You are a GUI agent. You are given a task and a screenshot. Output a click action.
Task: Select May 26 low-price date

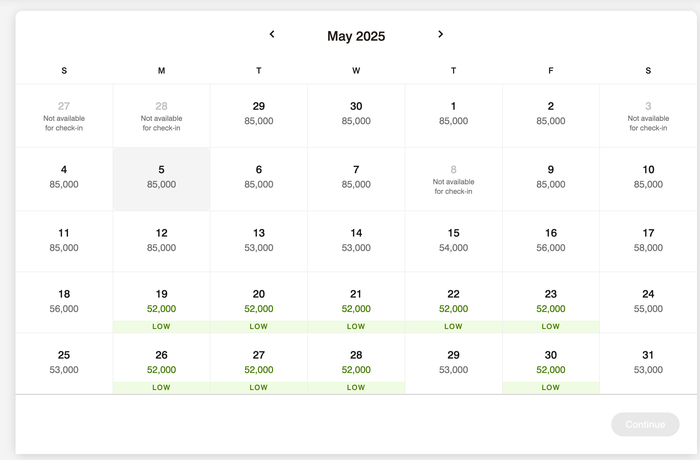coord(162,364)
